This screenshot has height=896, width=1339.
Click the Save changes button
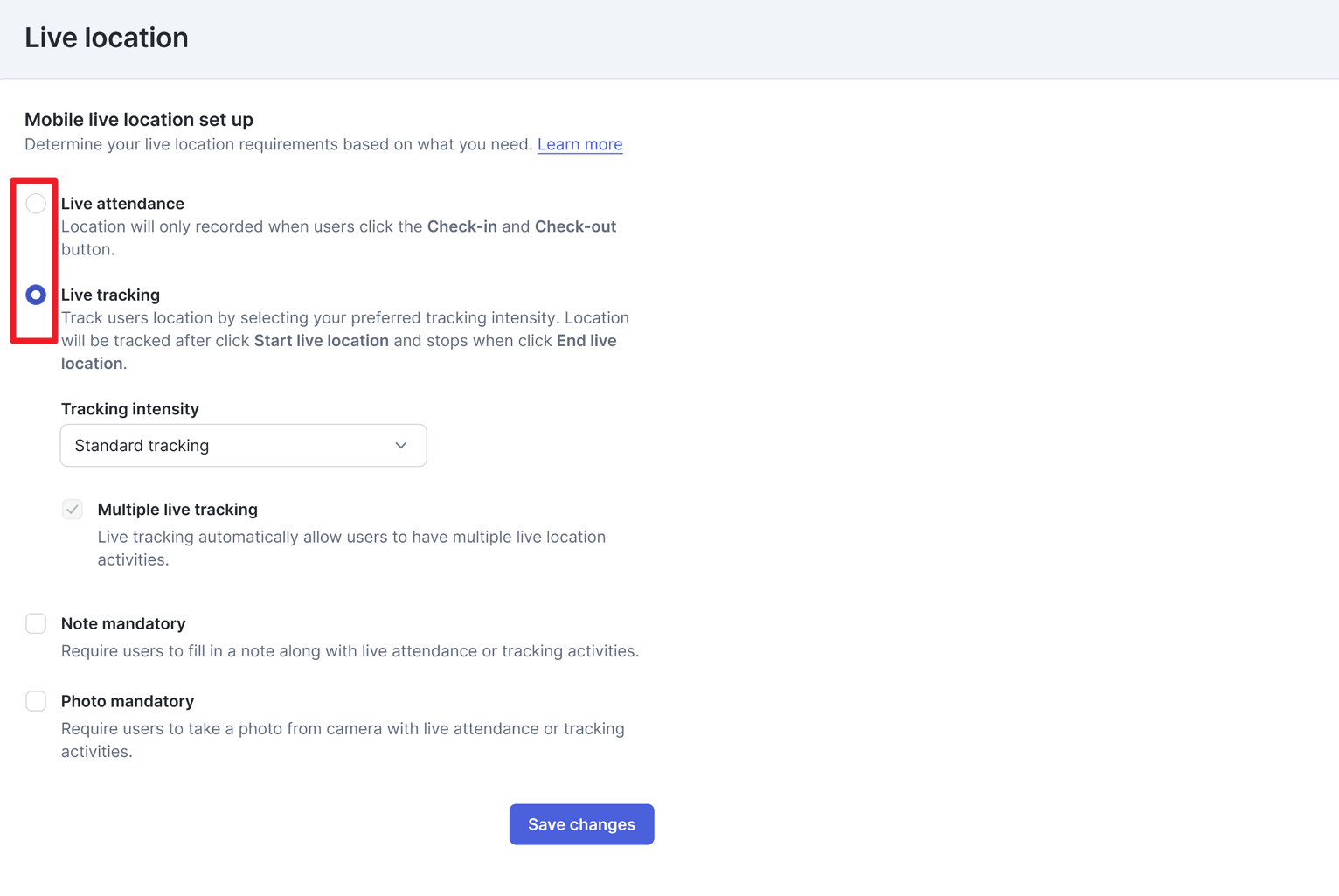tap(581, 824)
